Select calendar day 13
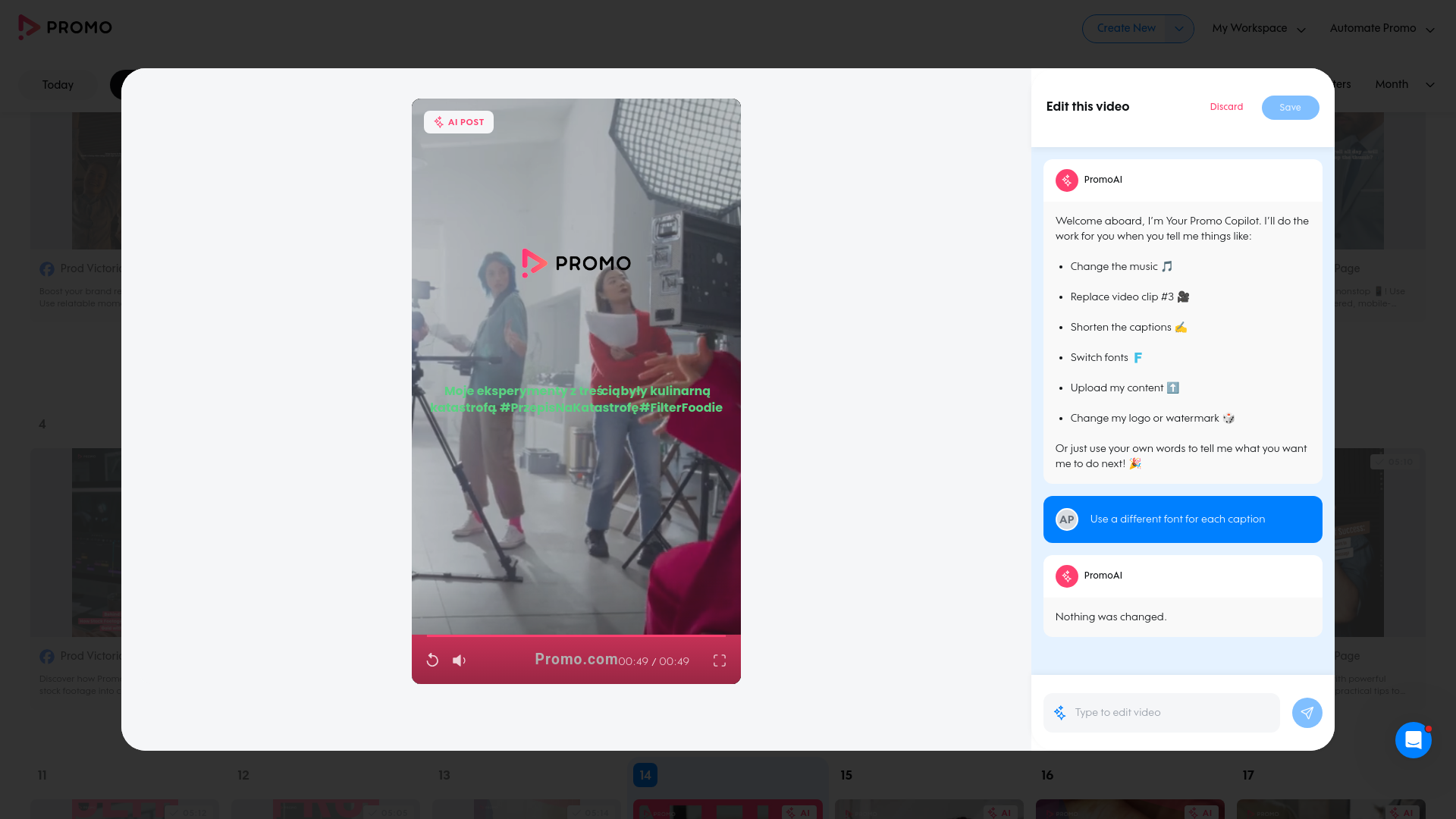Viewport: 1456px width, 819px height. pyautogui.click(x=444, y=775)
